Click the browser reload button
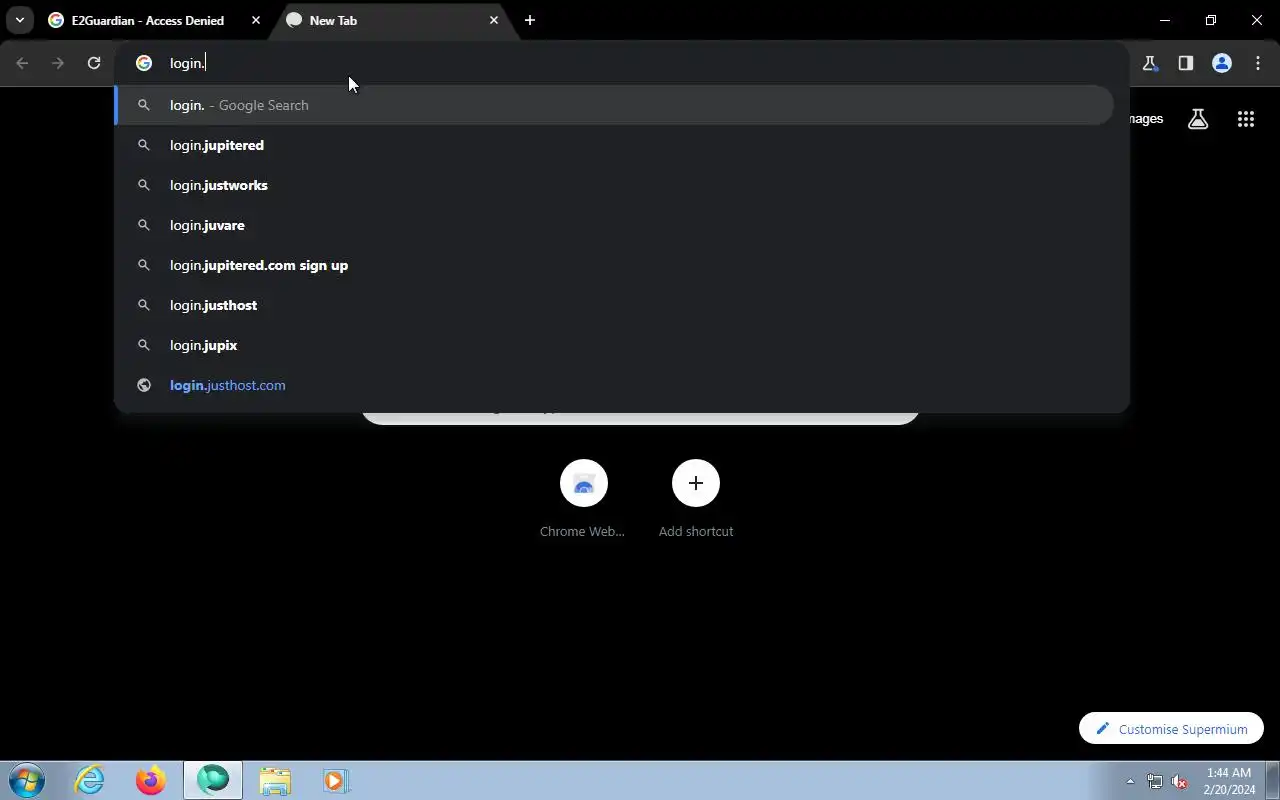This screenshot has width=1280, height=800. tap(94, 63)
